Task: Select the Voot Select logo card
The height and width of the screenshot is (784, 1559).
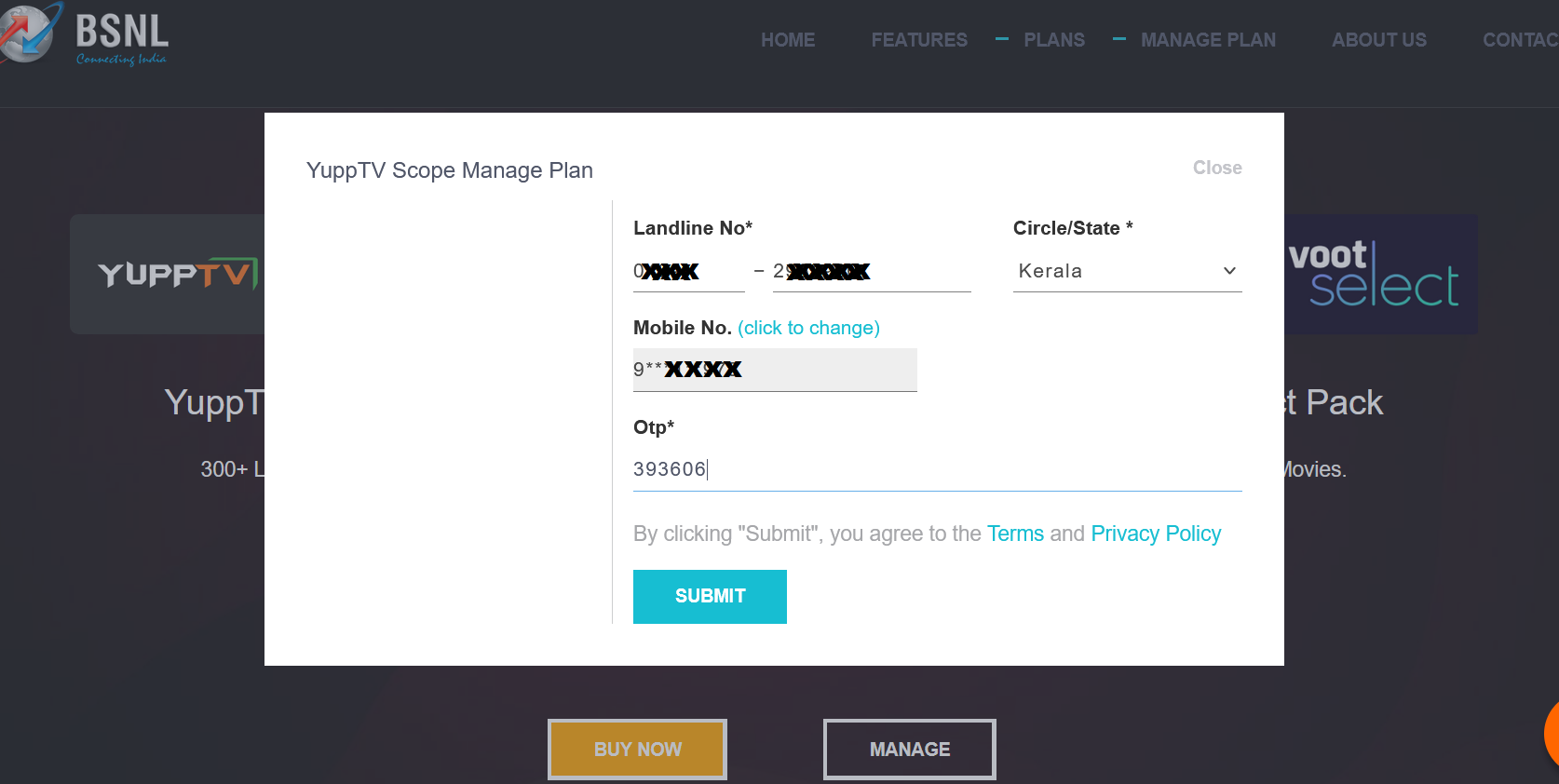Action: pos(1380,275)
